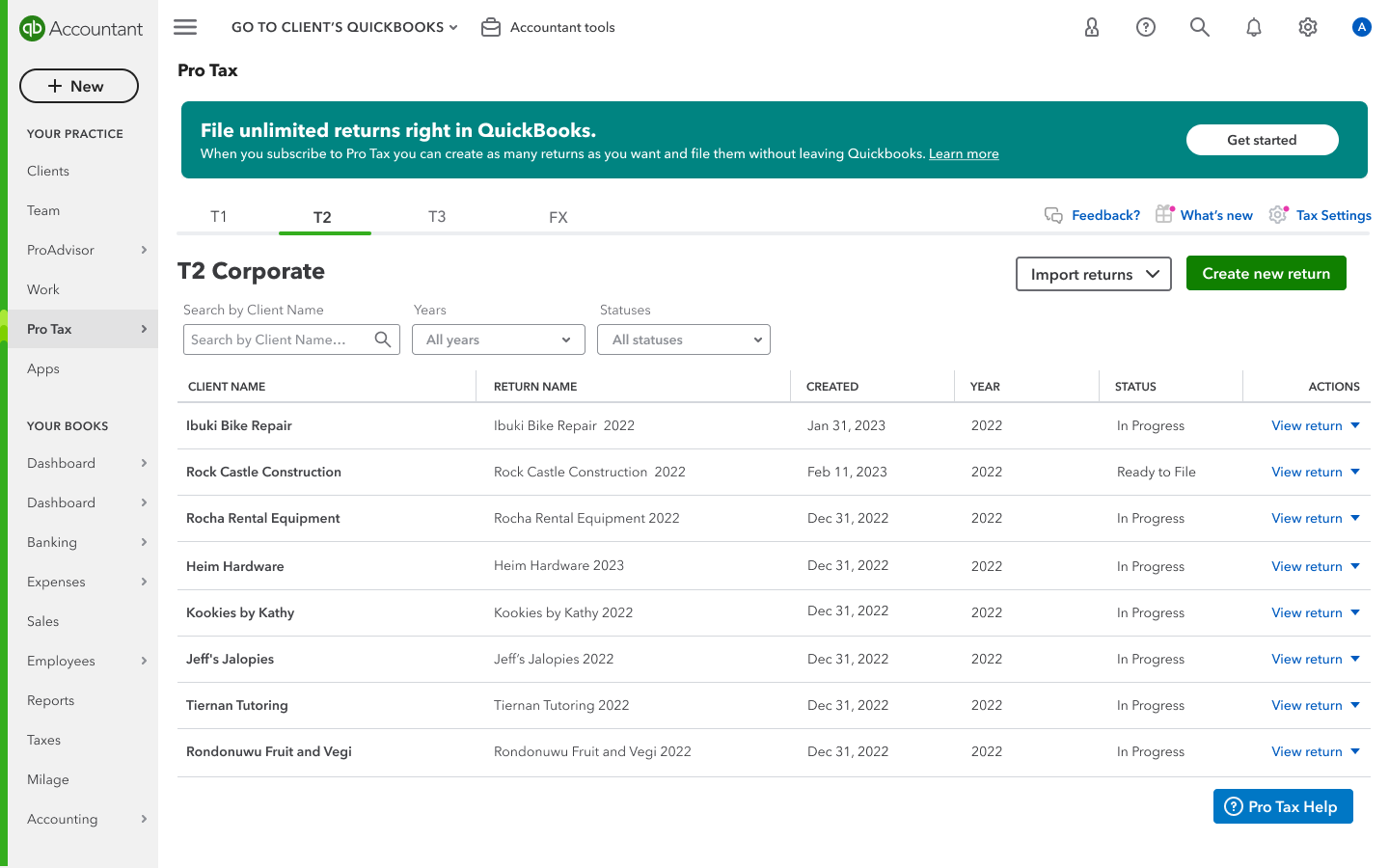Open Apps in the sidebar
The image size is (1389, 868).
click(x=43, y=368)
